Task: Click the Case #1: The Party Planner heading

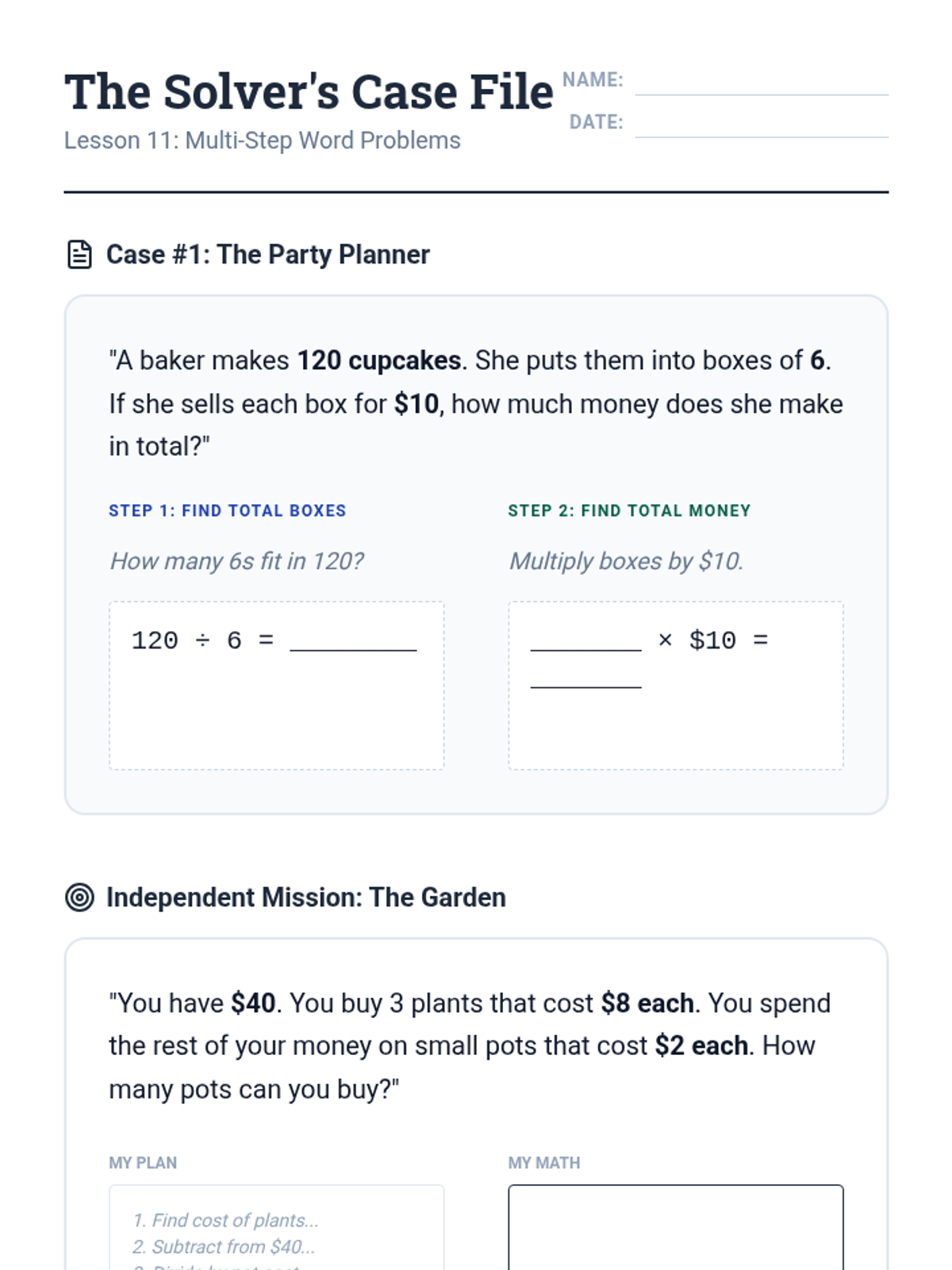Action: (267, 255)
